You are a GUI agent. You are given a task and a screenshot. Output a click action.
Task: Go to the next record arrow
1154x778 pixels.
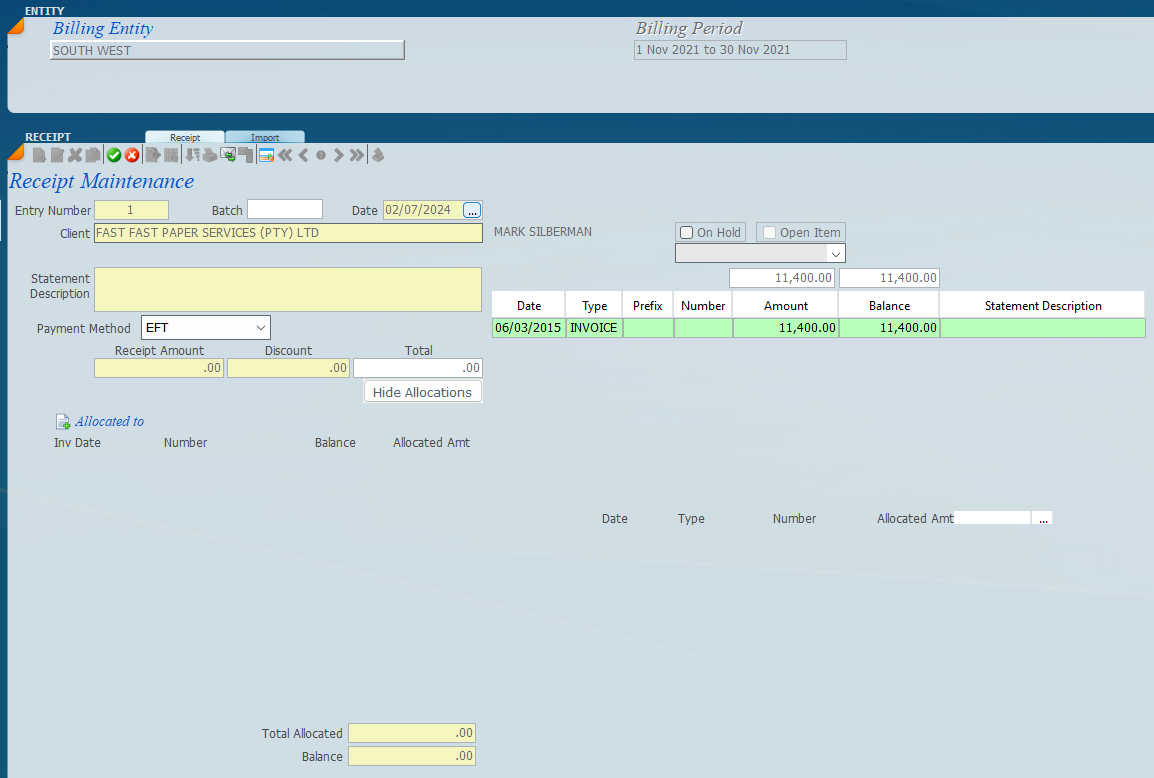click(338, 155)
